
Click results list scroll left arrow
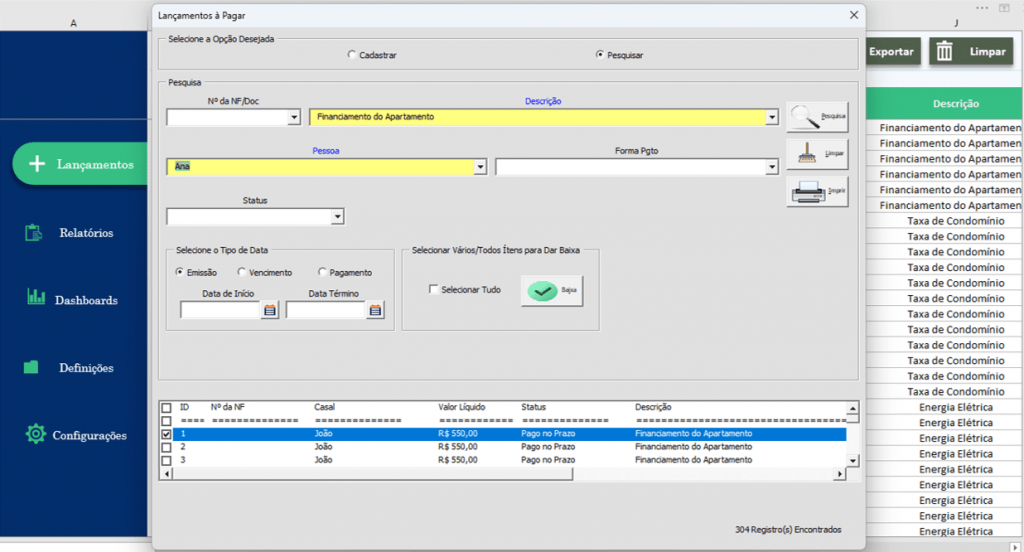[x=167, y=474]
